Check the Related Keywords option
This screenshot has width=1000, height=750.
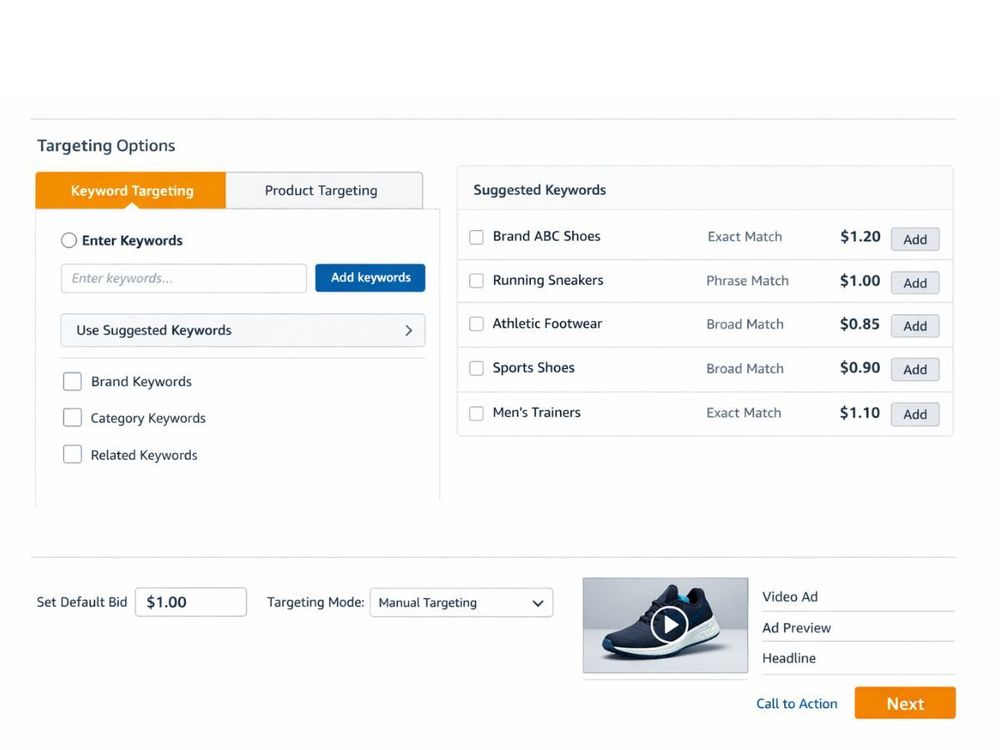(x=73, y=455)
